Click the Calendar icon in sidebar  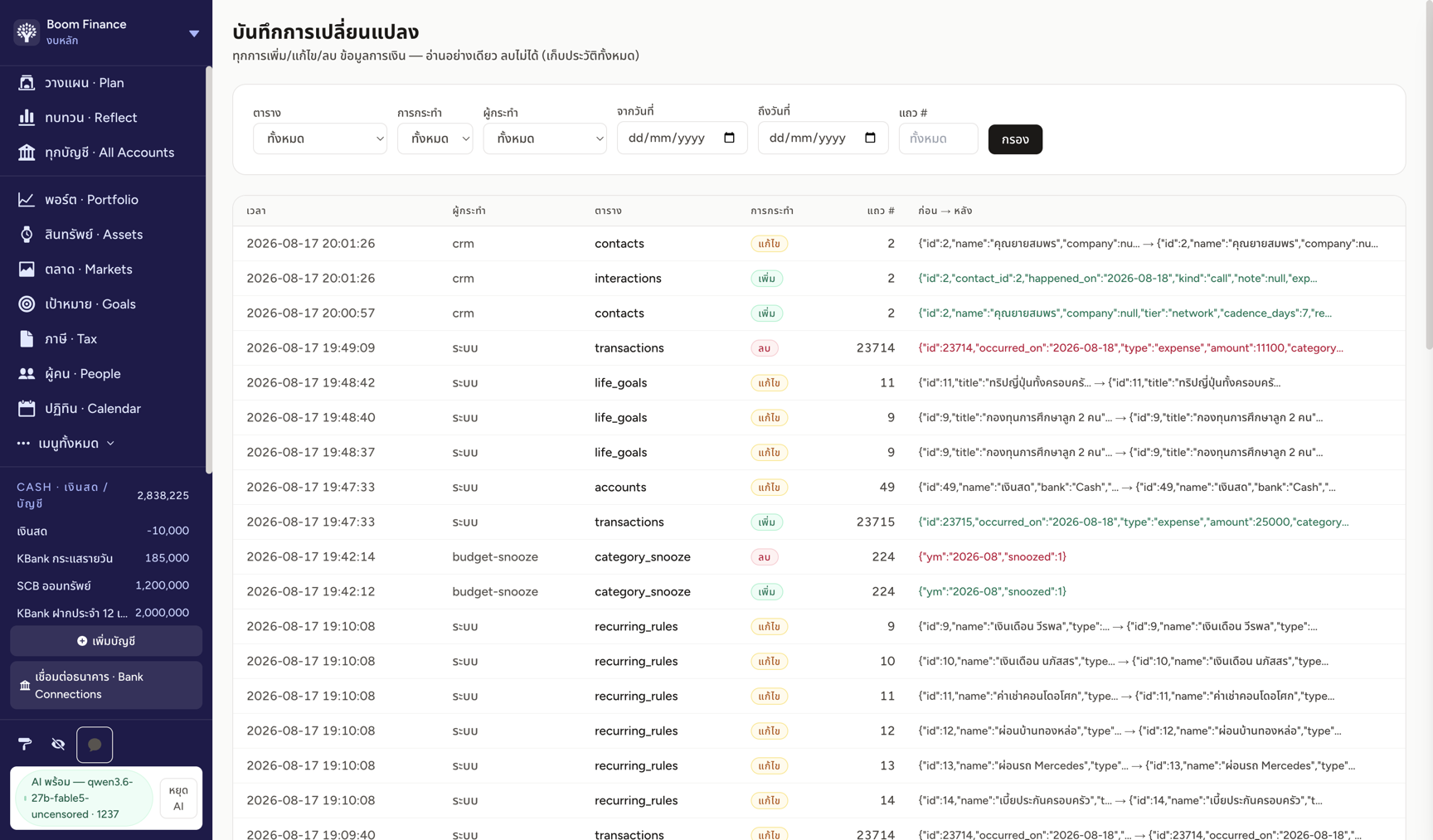[x=27, y=408]
